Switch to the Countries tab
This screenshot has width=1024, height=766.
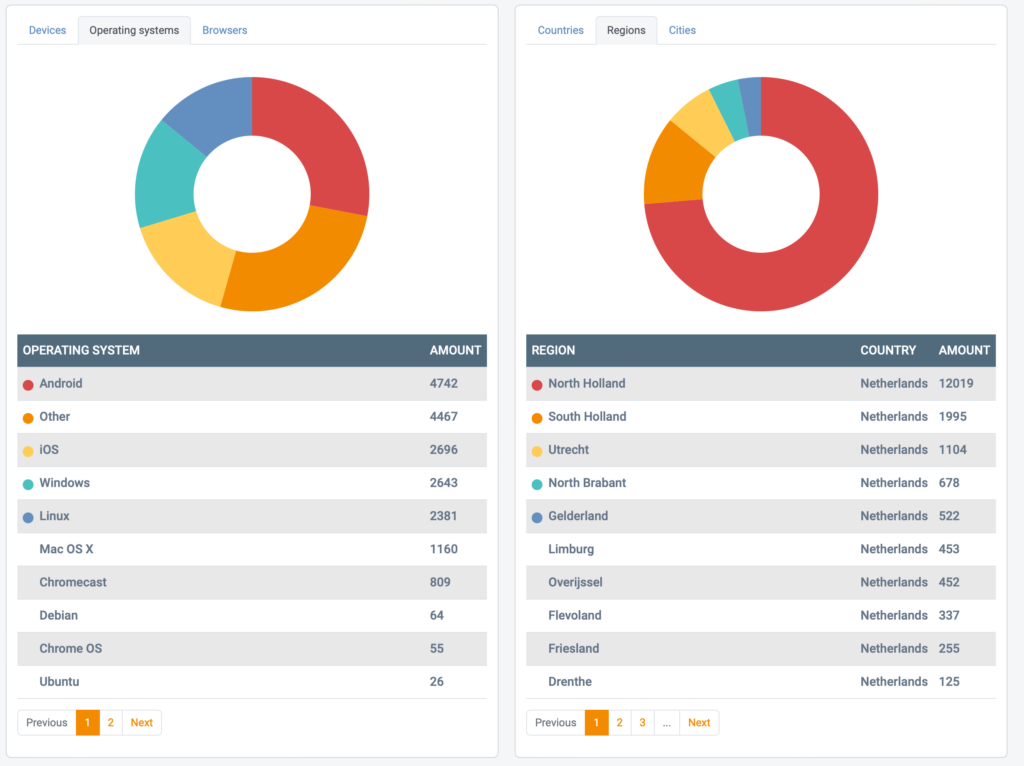[x=560, y=30]
